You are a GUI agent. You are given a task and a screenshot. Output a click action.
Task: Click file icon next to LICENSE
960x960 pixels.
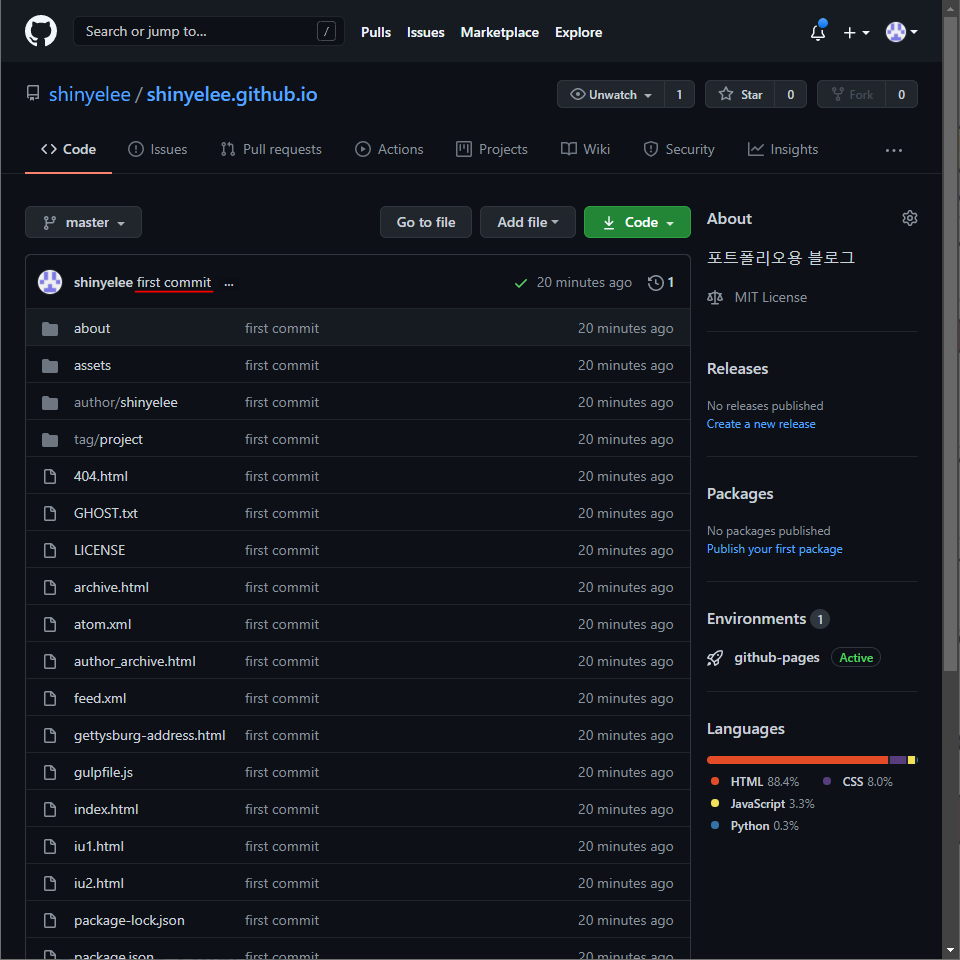click(x=50, y=550)
